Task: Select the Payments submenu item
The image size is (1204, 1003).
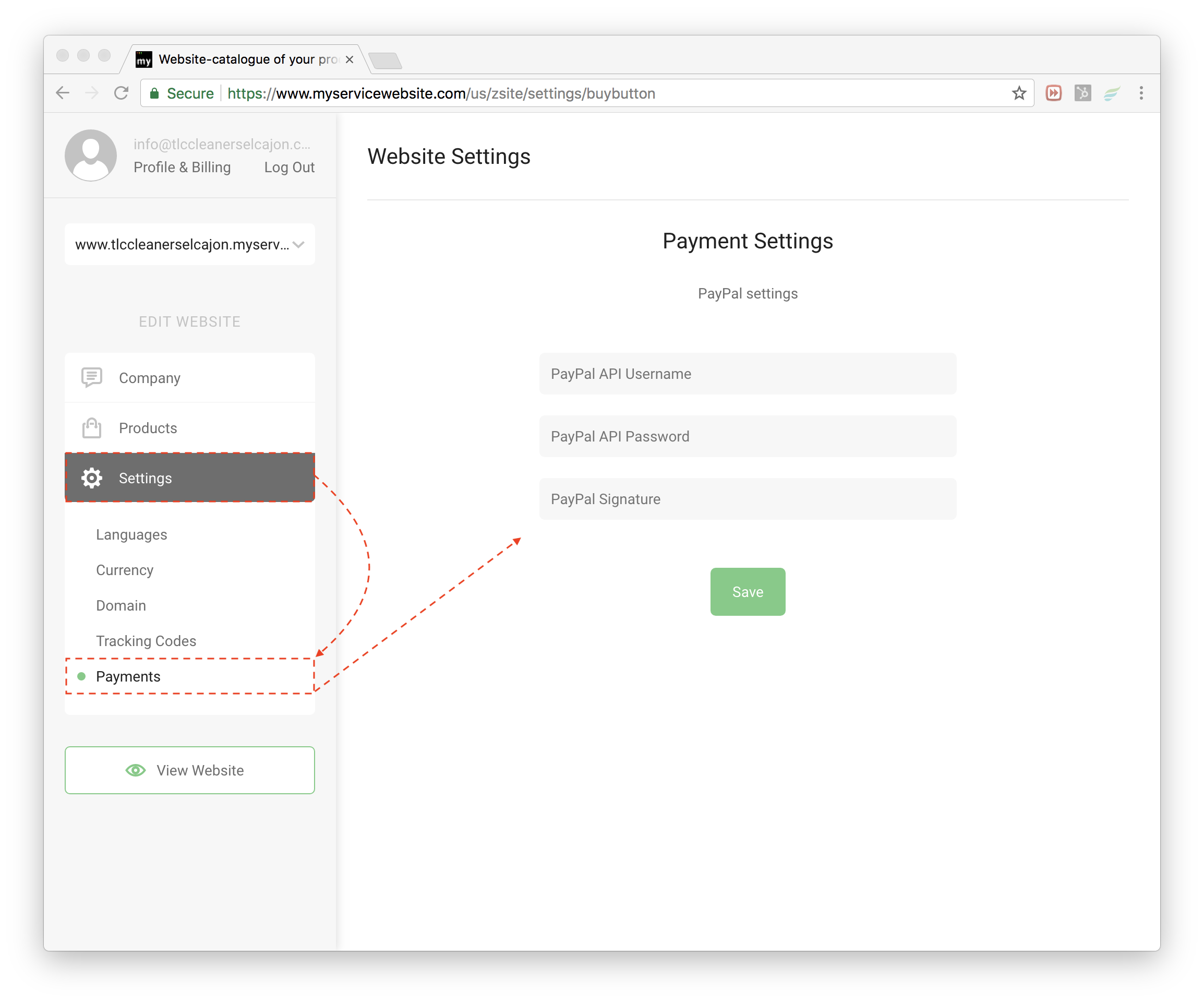Action: (190, 677)
